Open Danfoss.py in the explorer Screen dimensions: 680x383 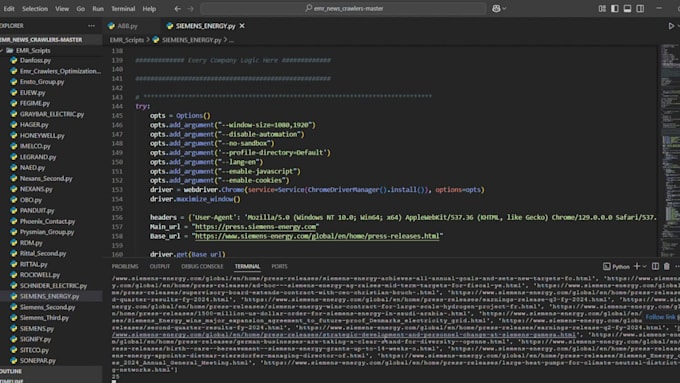(35, 60)
